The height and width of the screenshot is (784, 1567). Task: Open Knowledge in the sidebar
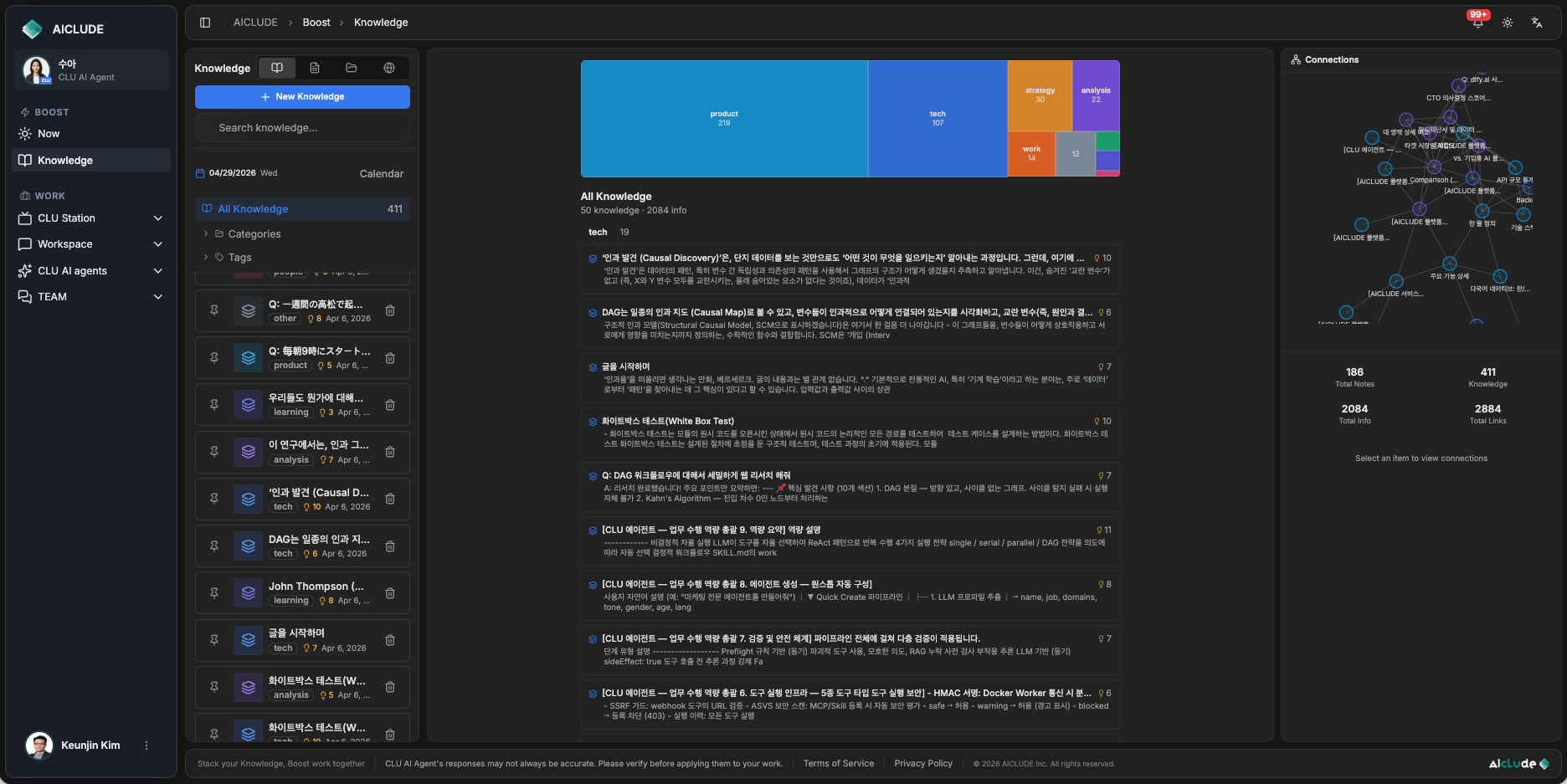click(x=91, y=161)
